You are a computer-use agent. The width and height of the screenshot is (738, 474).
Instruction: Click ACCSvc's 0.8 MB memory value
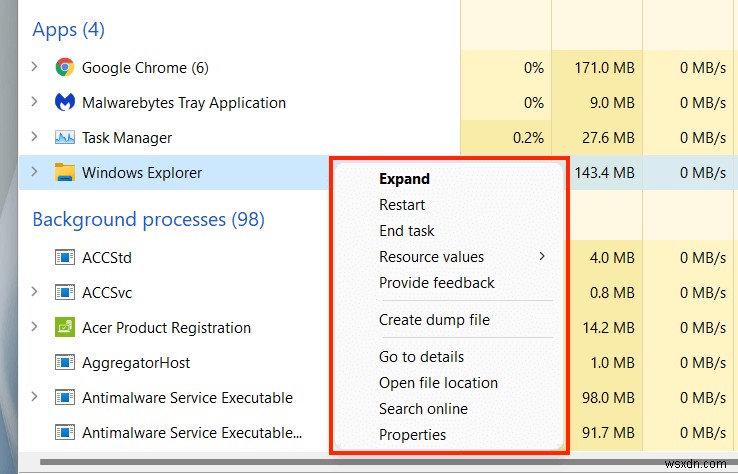pyautogui.click(x=612, y=293)
